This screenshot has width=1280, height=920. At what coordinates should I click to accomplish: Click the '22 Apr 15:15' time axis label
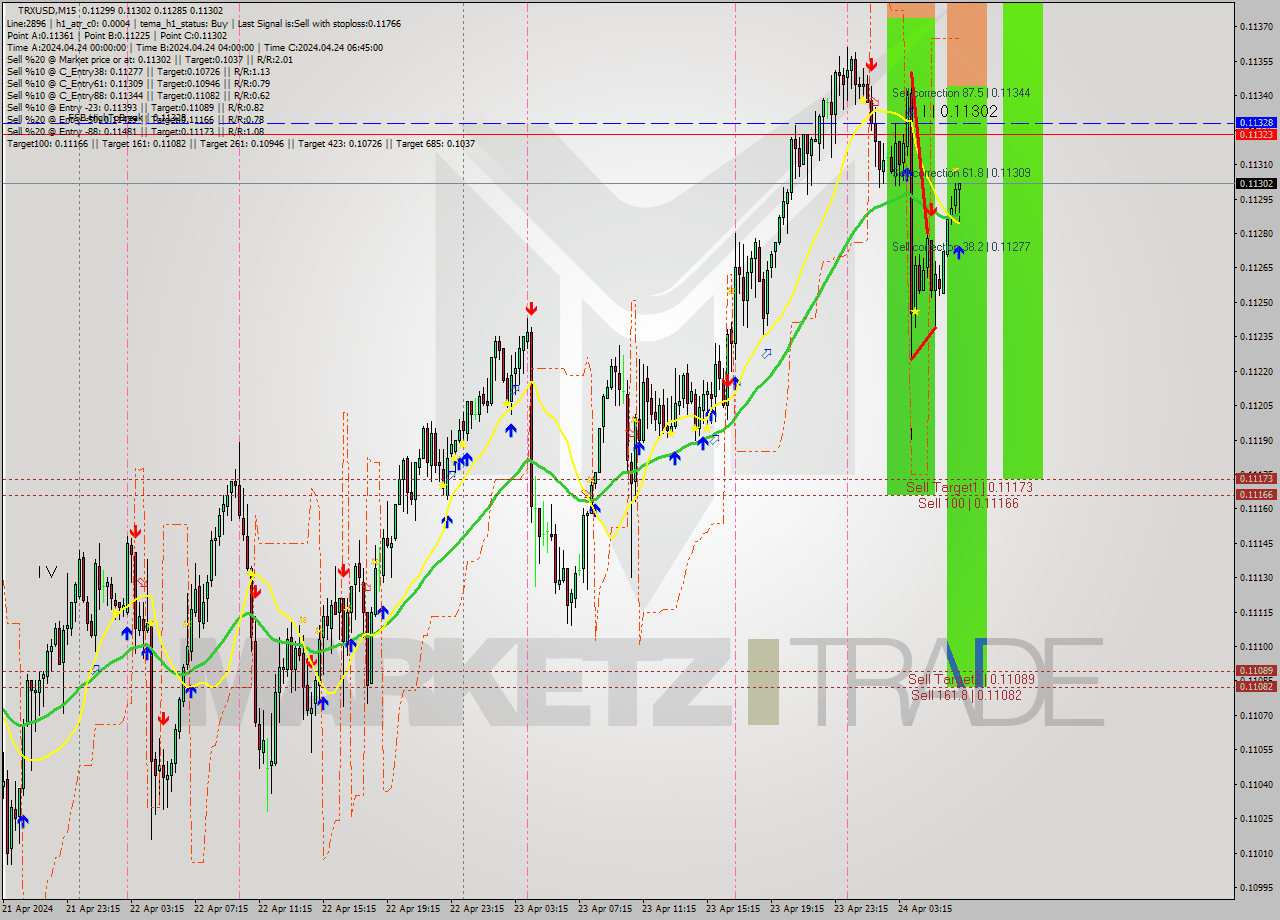coord(349,909)
